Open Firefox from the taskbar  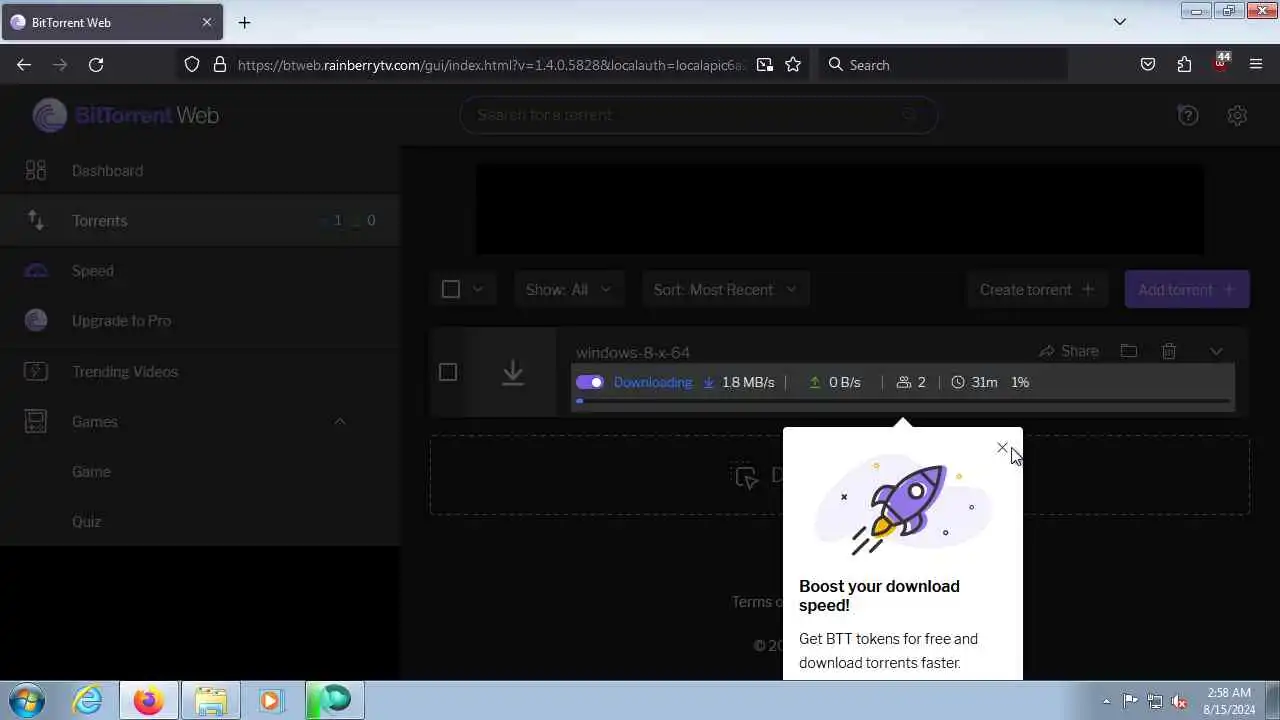click(149, 700)
